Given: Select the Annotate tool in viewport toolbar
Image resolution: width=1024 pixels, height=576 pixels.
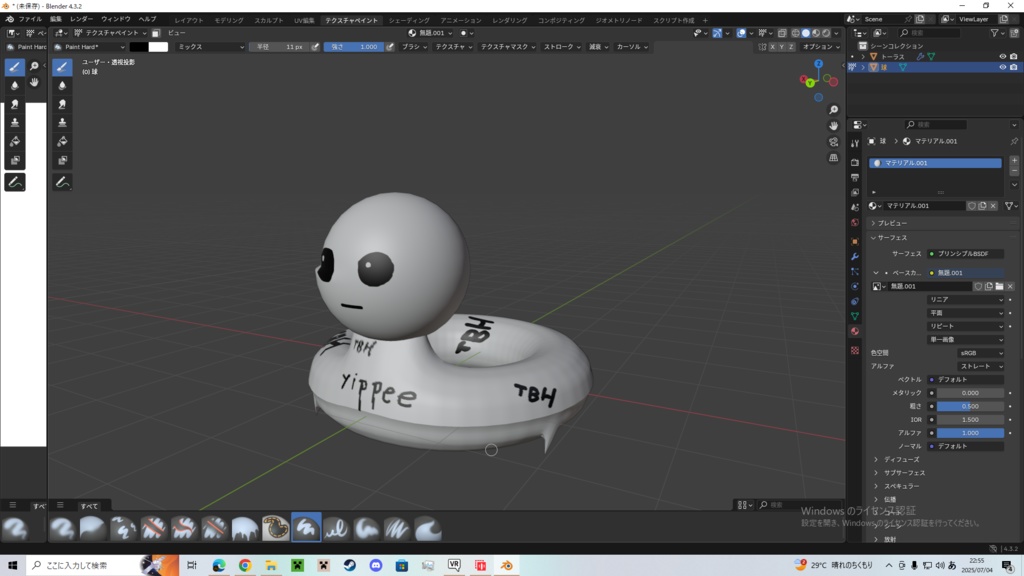Looking at the screenshot, I should coord(62,182).
